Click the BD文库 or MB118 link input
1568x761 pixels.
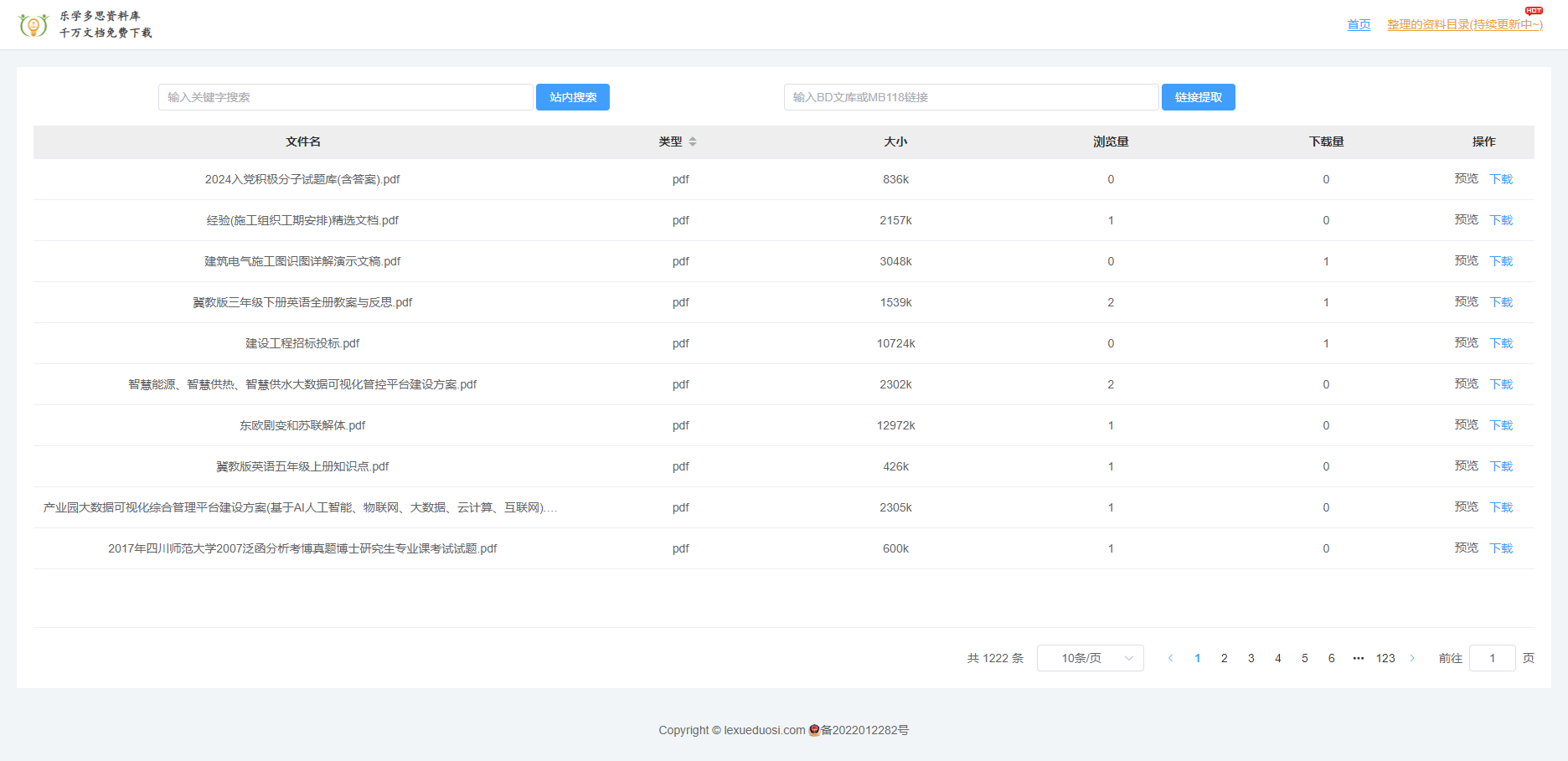click(970, 97)
